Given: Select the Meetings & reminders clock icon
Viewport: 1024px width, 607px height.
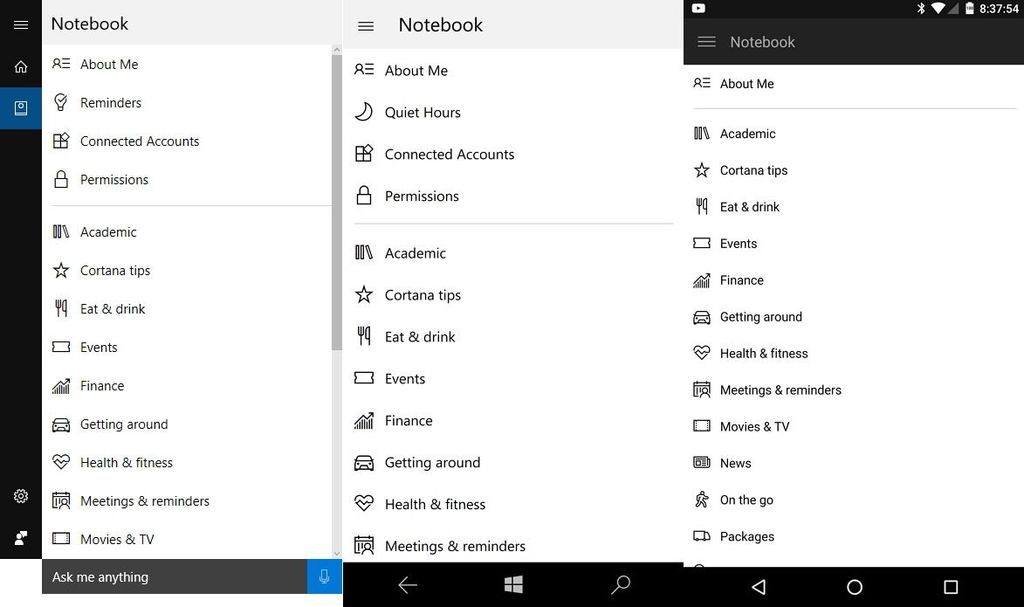Looking at the screenshot, I should tap(61, 501).
